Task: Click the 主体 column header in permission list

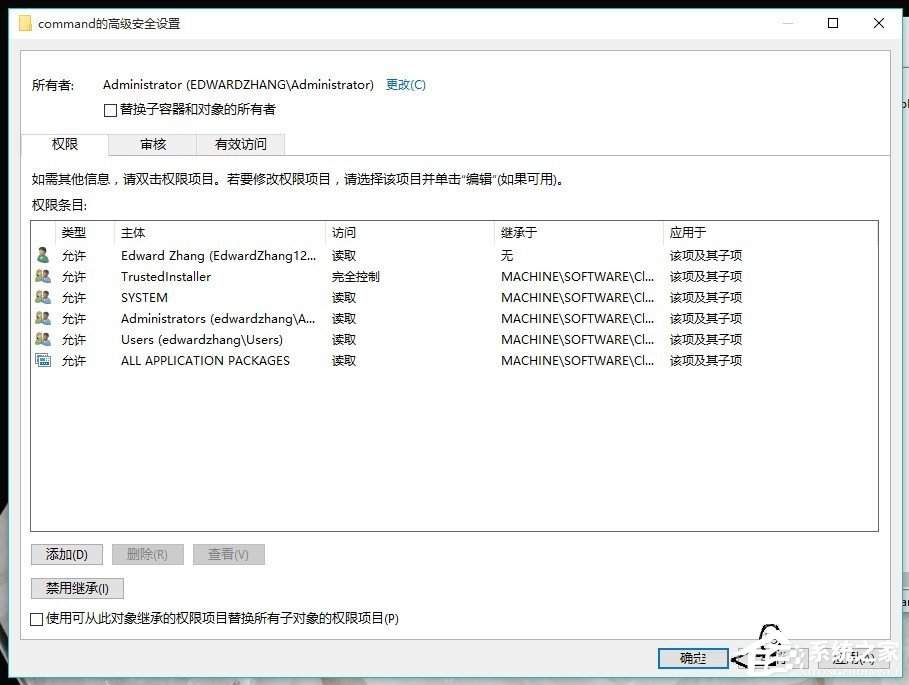Action: [x=134, y=232]
